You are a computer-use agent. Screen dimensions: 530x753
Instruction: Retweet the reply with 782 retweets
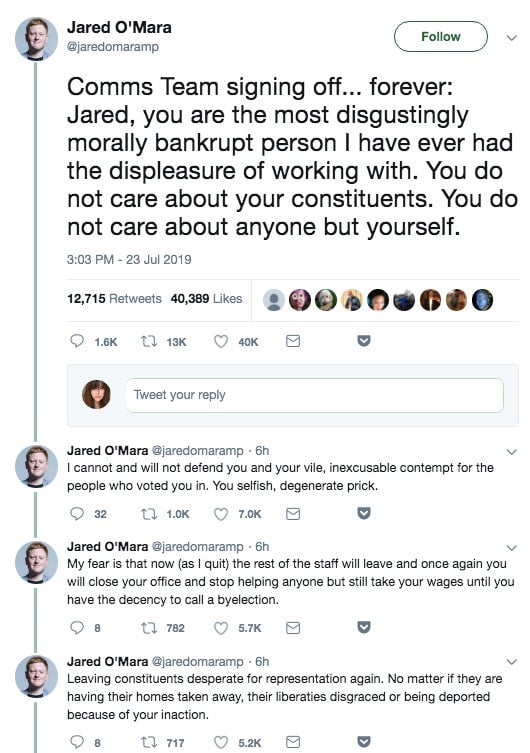(x=149, y=628)
